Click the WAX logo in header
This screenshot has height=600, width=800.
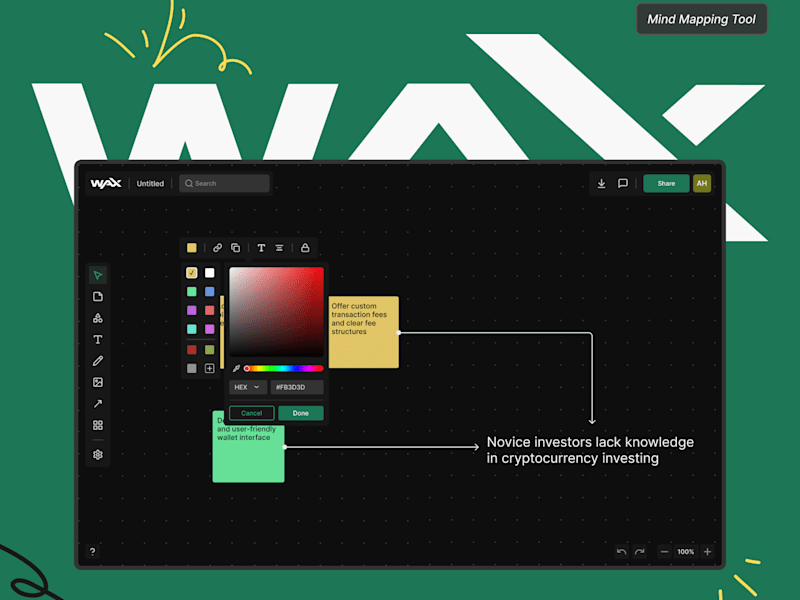pos(106,183)
